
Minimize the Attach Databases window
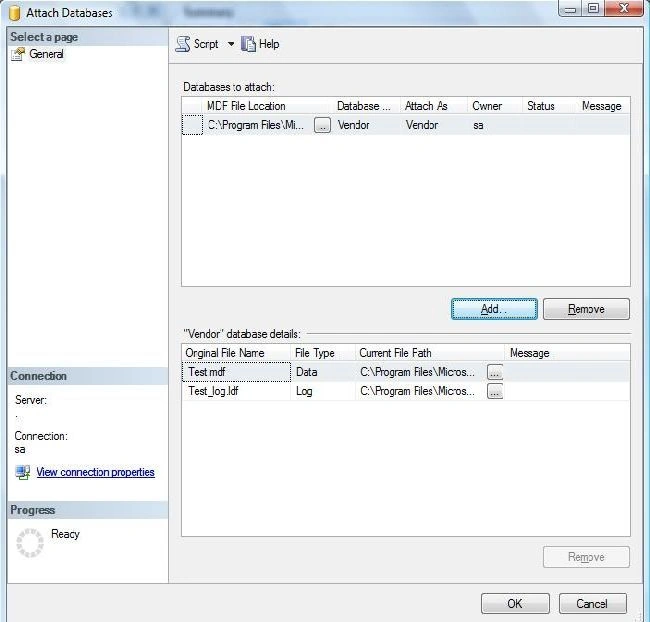(x=571, y=8)
